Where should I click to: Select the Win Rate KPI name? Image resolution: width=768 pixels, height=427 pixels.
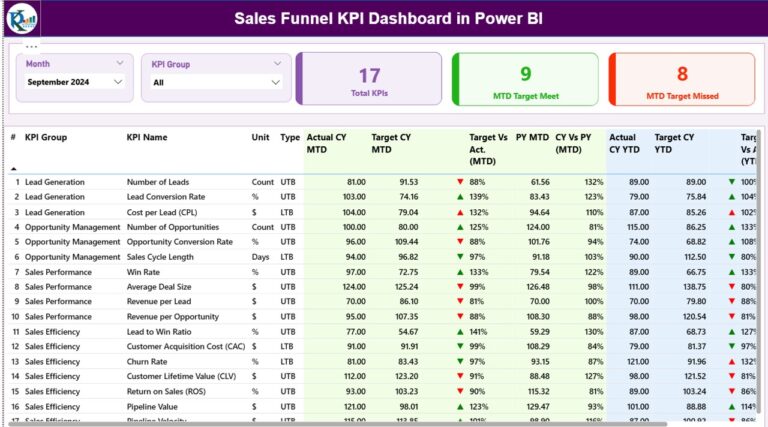[x=143, y=272]
